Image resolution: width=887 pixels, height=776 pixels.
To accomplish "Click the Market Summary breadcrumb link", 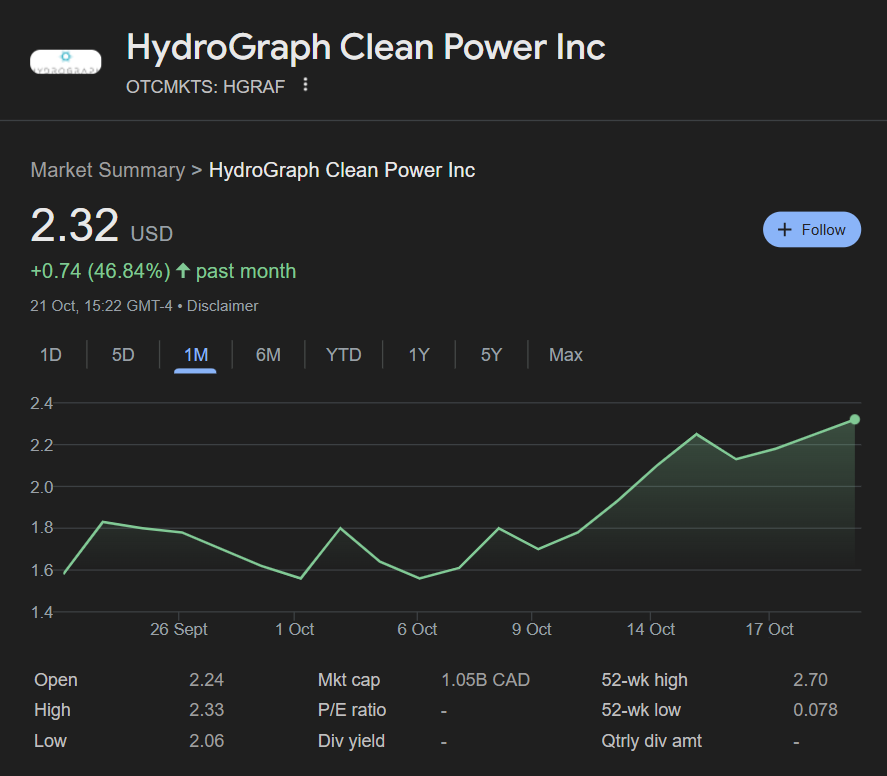I will coord(107,170).
